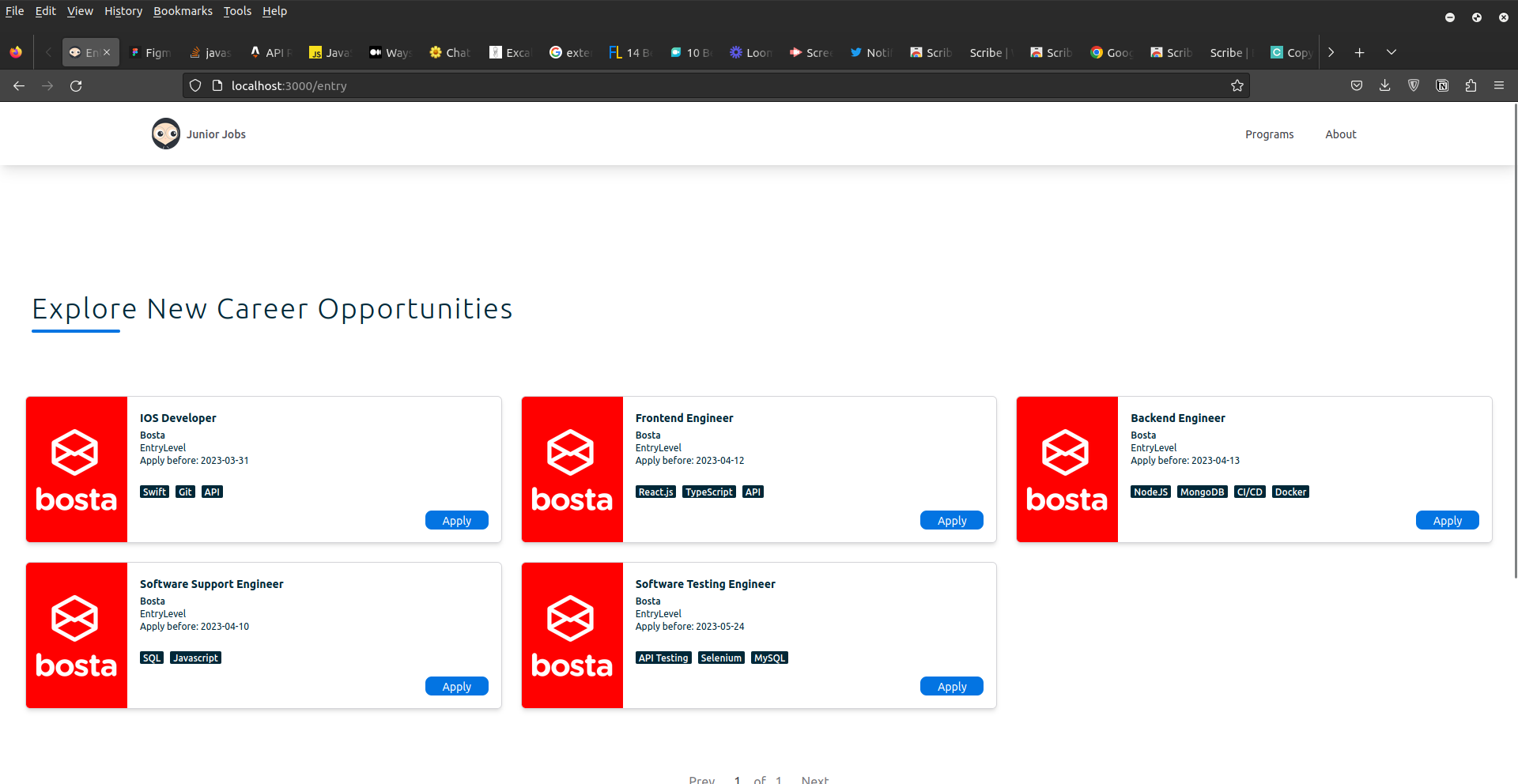Bookmark this page with the star icon

pos(1237,85)
